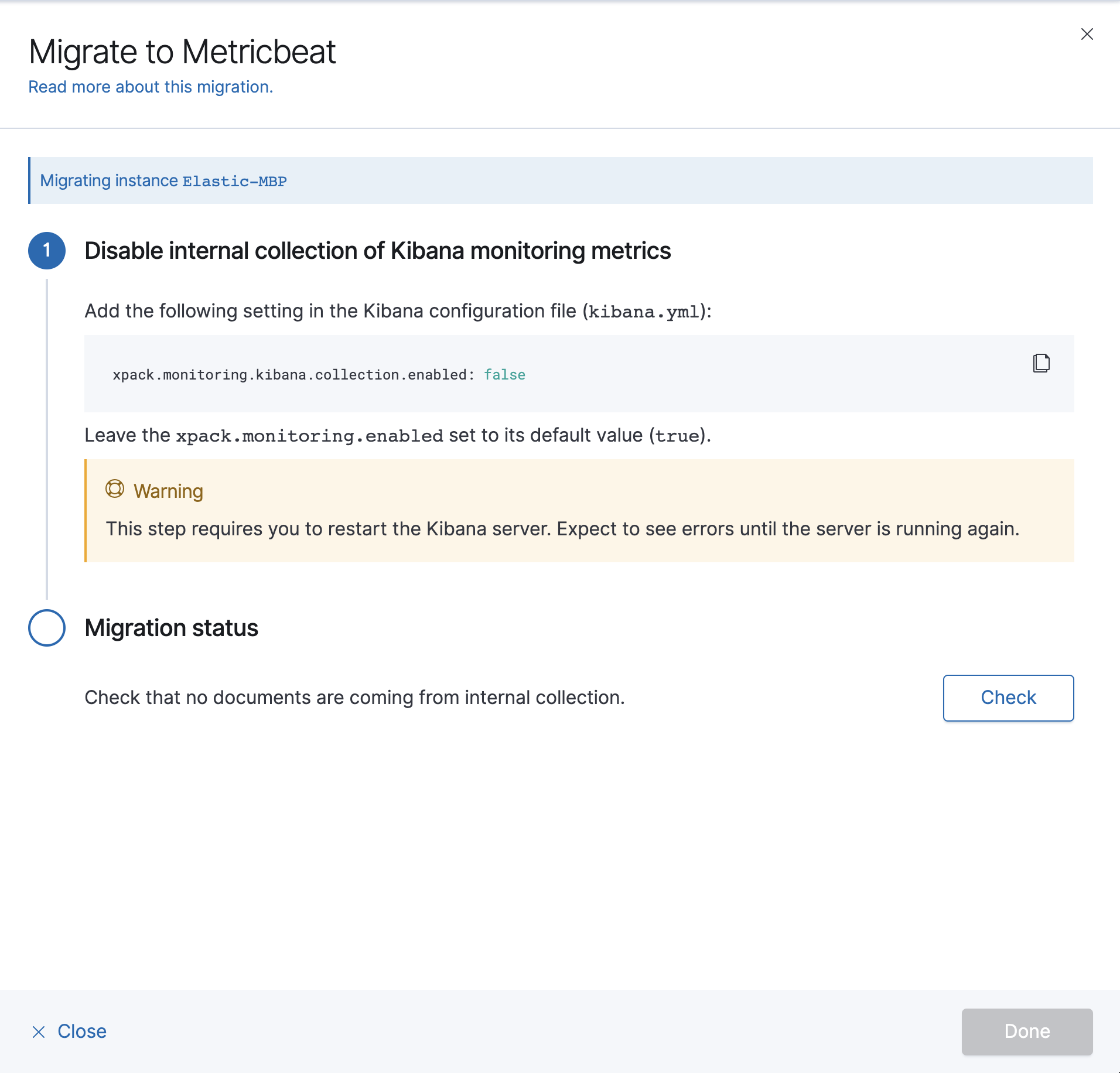
Task: Click 'Add the following setting' instruction text
Action: point(398,311)
